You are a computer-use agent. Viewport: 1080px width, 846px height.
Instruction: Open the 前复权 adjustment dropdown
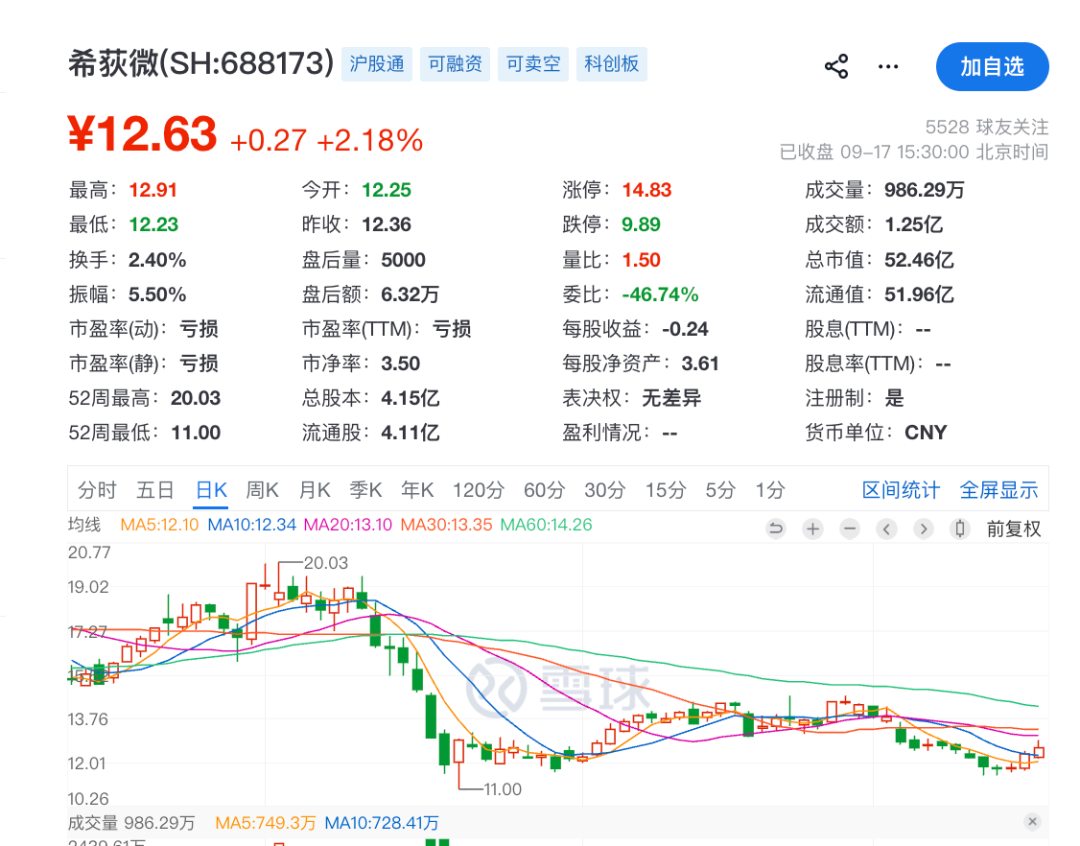(x=1014, y=529)
